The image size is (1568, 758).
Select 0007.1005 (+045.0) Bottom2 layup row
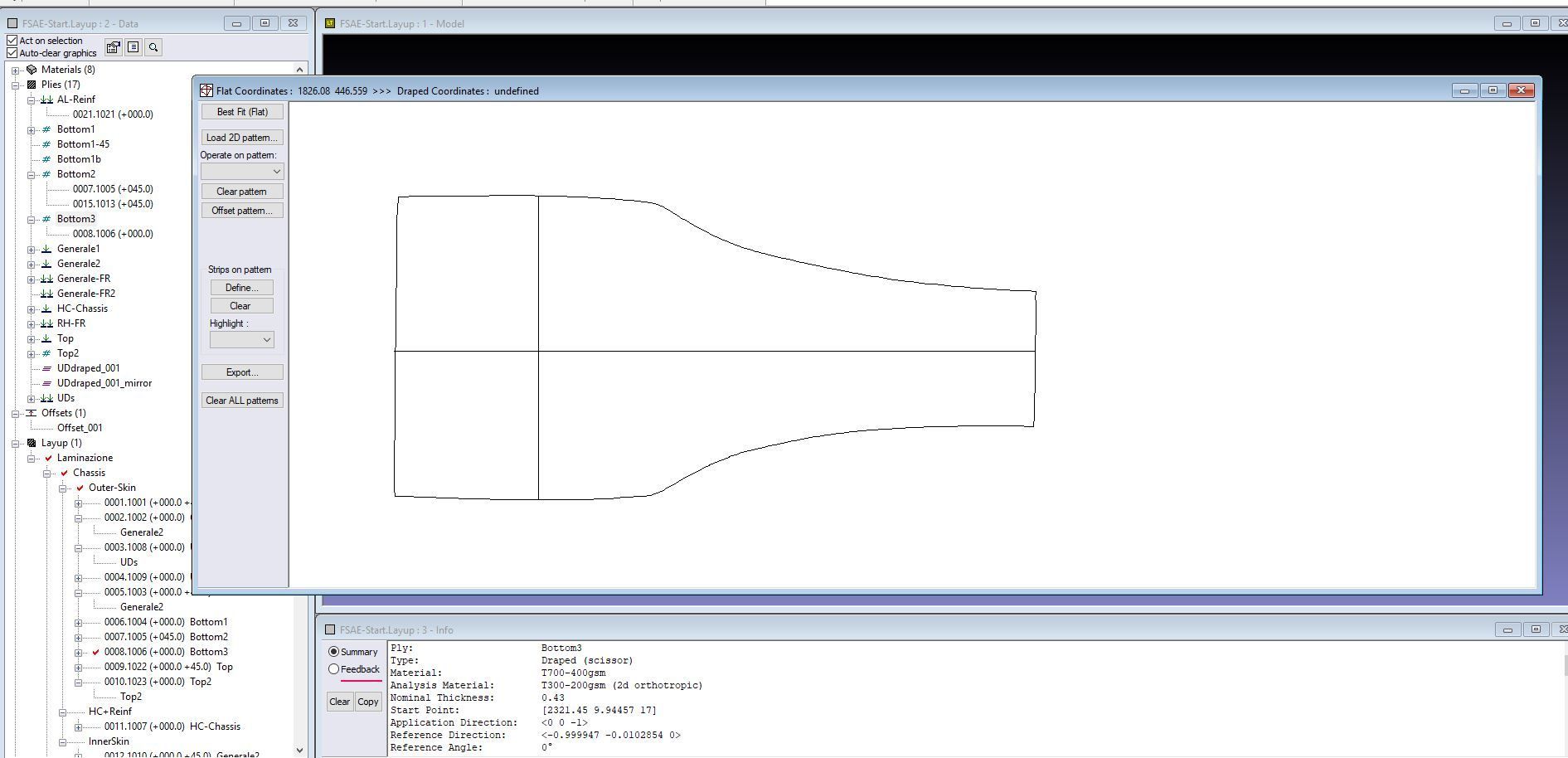tap(166, 637)
